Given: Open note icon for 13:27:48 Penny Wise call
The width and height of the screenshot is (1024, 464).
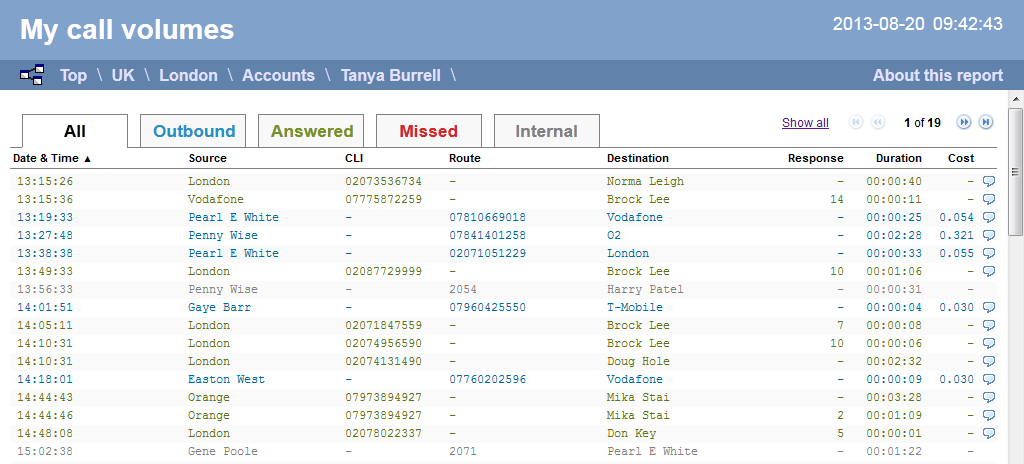Looking at the screenshot, I should click(989, 235).
